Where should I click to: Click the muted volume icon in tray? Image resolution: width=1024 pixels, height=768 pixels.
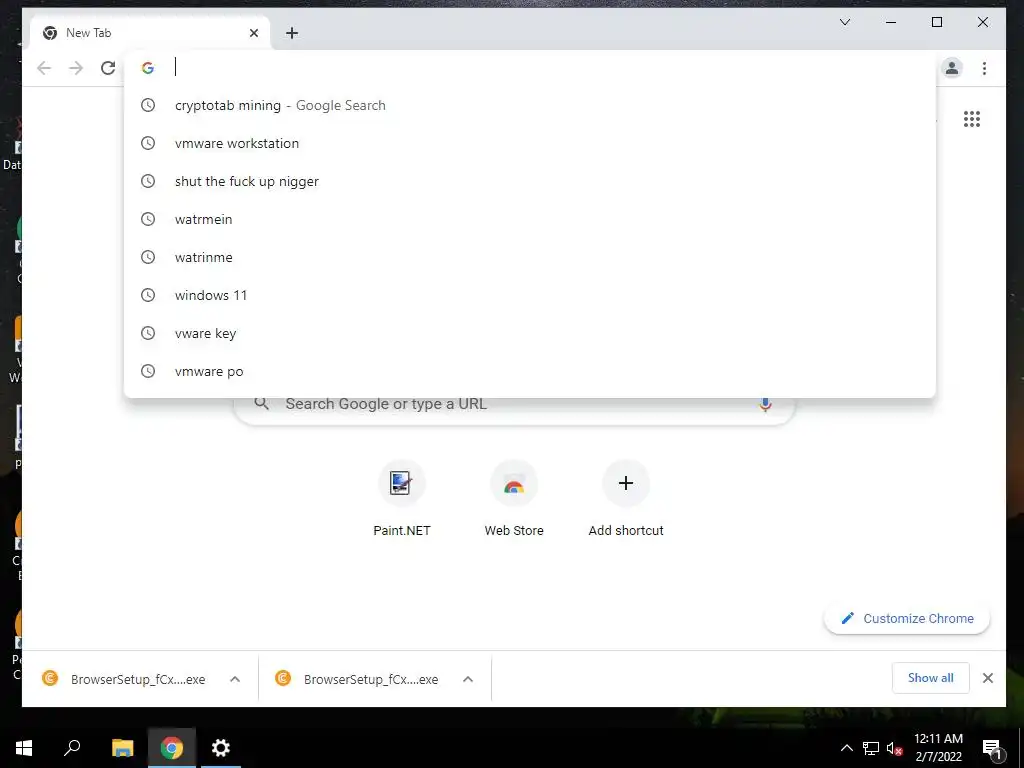click(x=895, y=748)
